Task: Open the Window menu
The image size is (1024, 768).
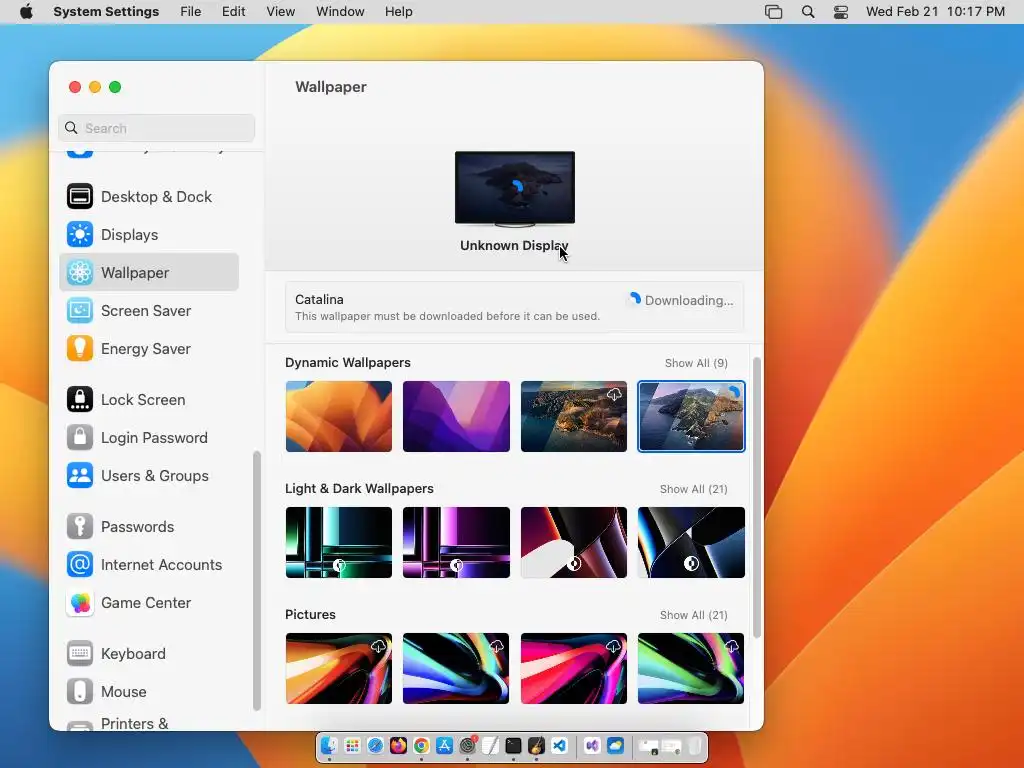Action: (x=340, y=12)
